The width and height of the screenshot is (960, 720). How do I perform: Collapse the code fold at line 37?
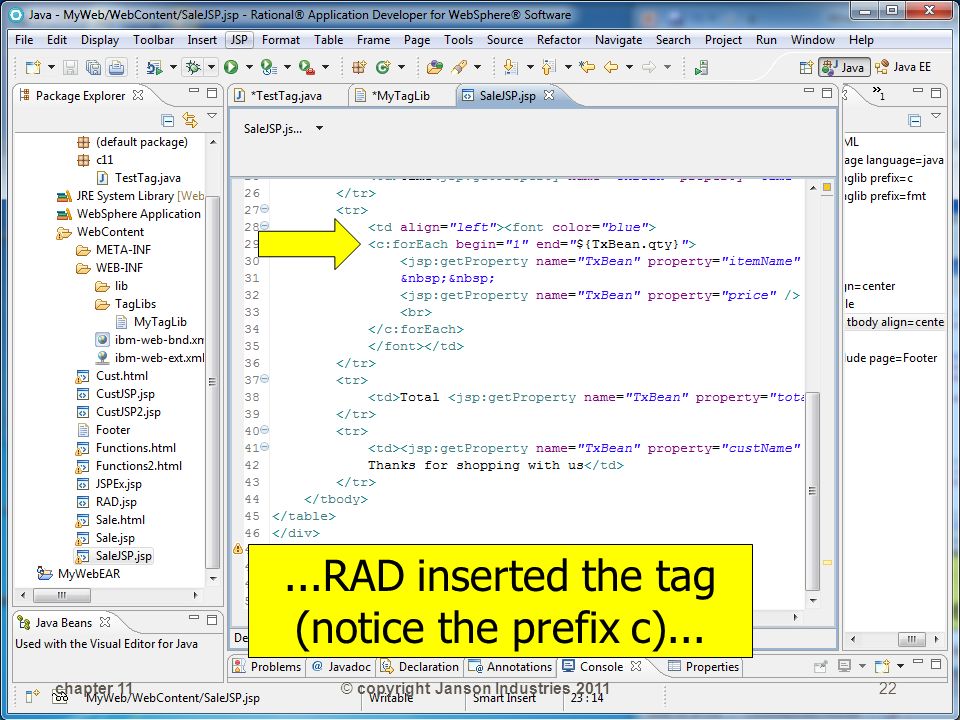(265, 379)
